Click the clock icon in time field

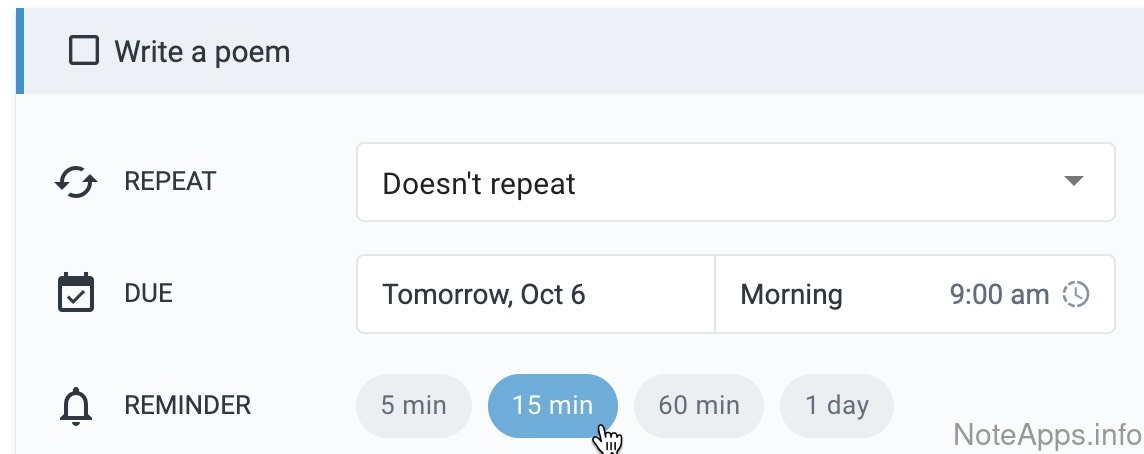(1076, 295)
